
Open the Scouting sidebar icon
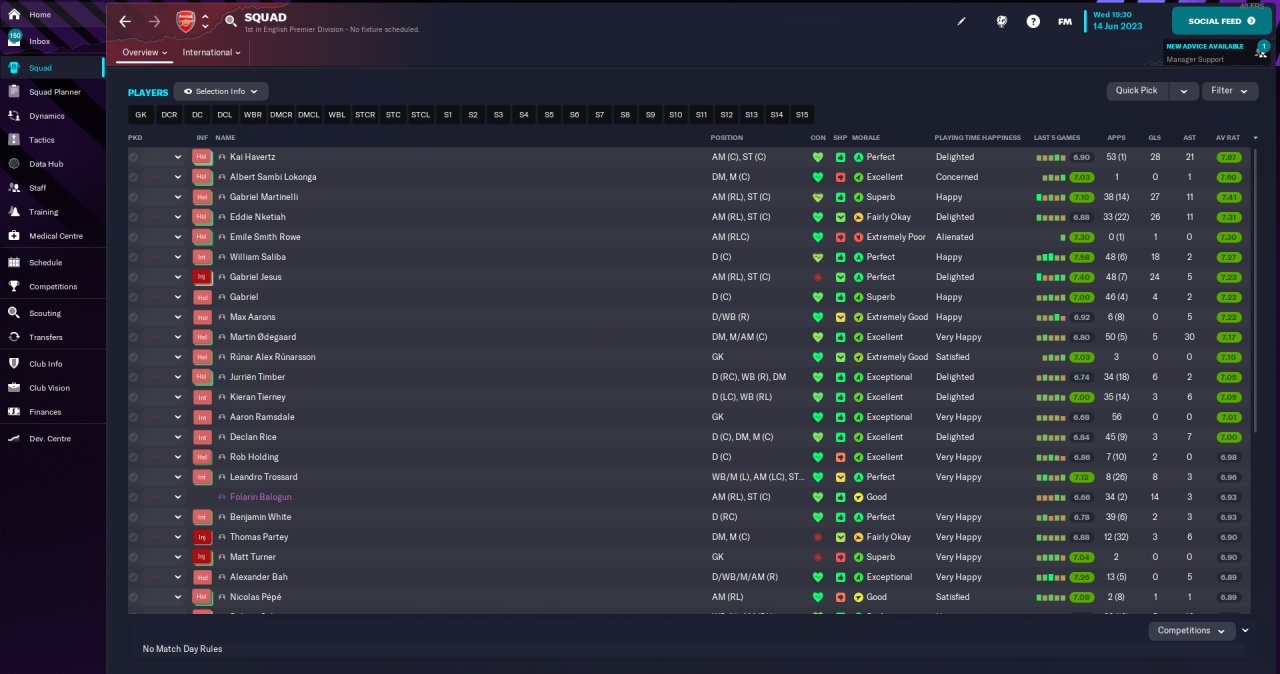coord(14,313)
